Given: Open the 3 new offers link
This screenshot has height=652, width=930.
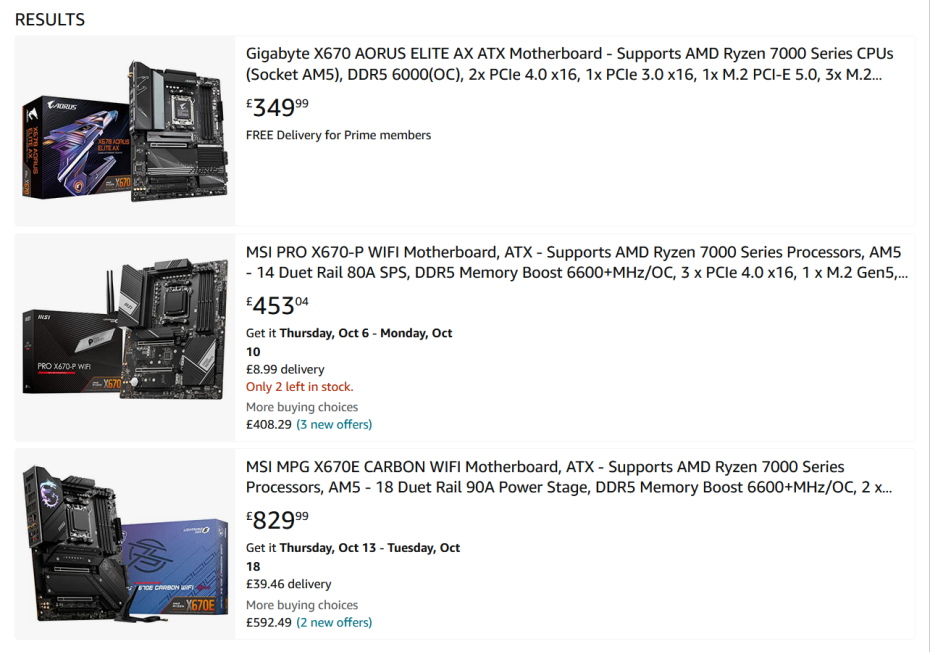Looking at the screenshot, I should tap(334, 424).
